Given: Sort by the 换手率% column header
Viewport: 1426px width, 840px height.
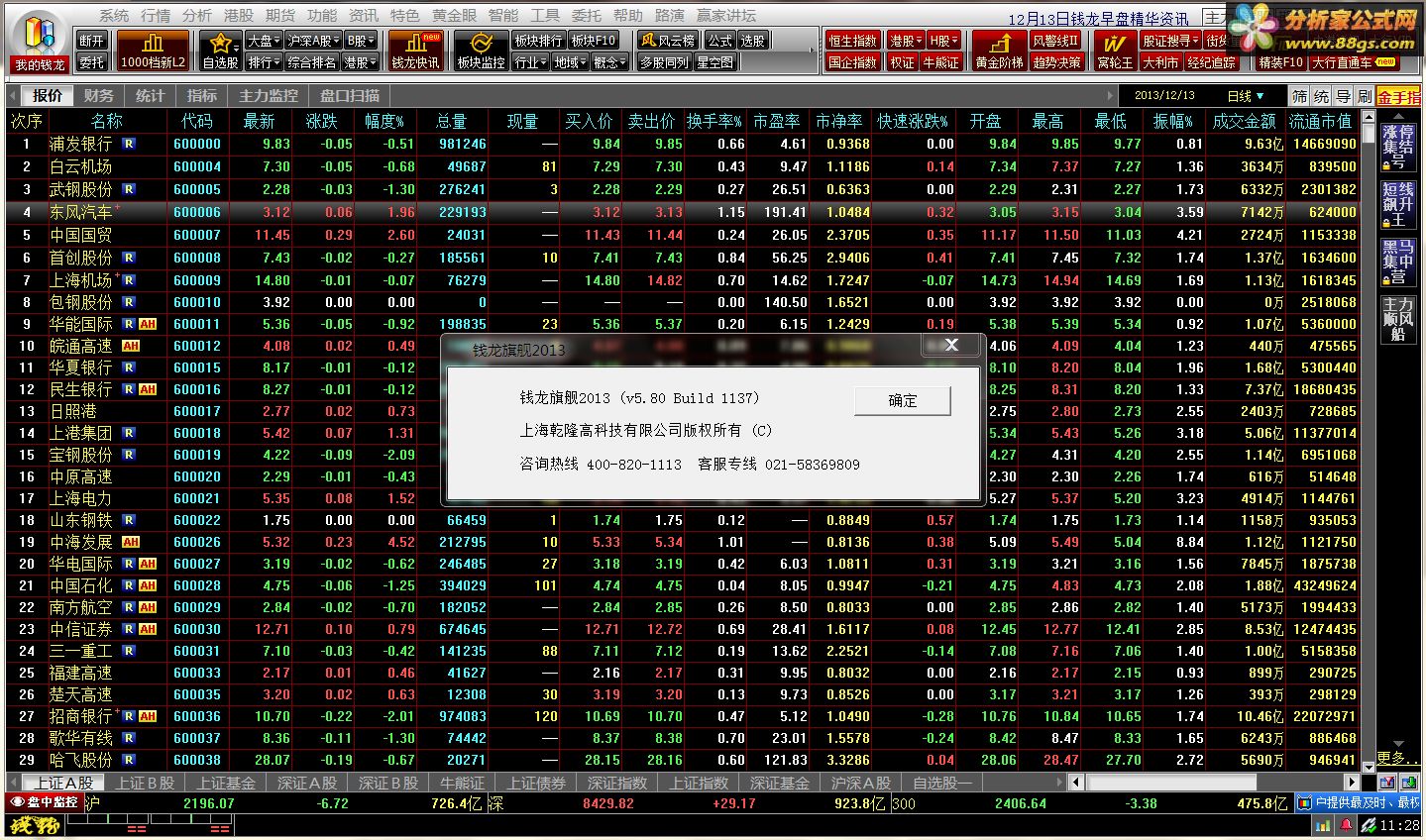Looking at the screenshot, I should click(x=713, y=121).
